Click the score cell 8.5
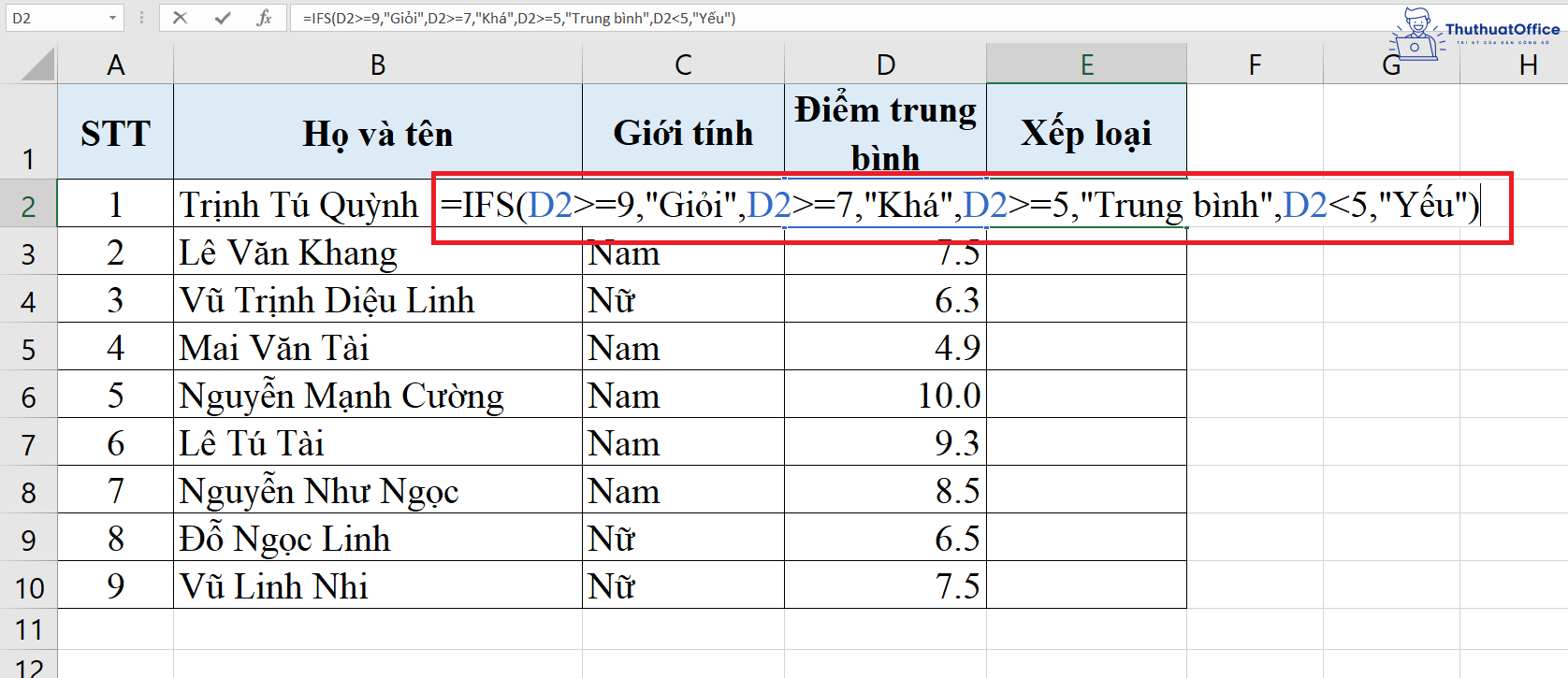The width and height of the screenshot is (1568, 678). click(885, 490)
